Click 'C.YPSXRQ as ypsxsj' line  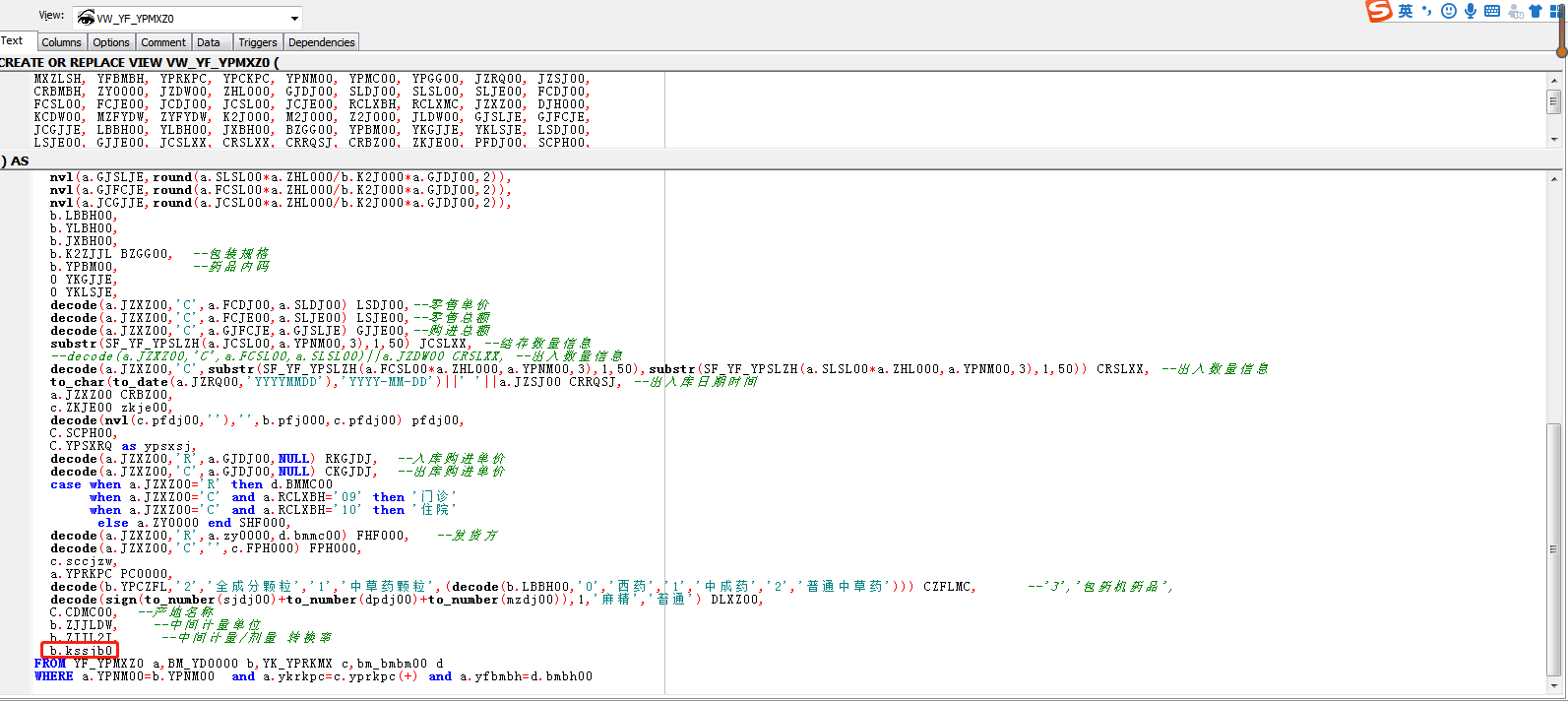click(x=123, y=446)
